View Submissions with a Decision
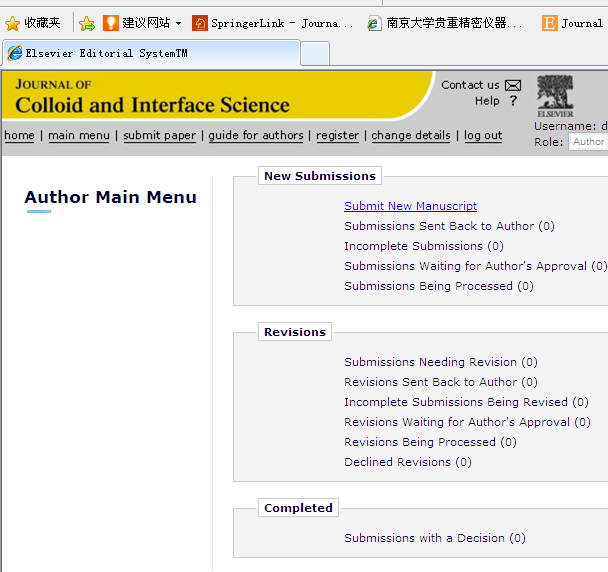Screen dimensions: 608x572 [434, 538]
